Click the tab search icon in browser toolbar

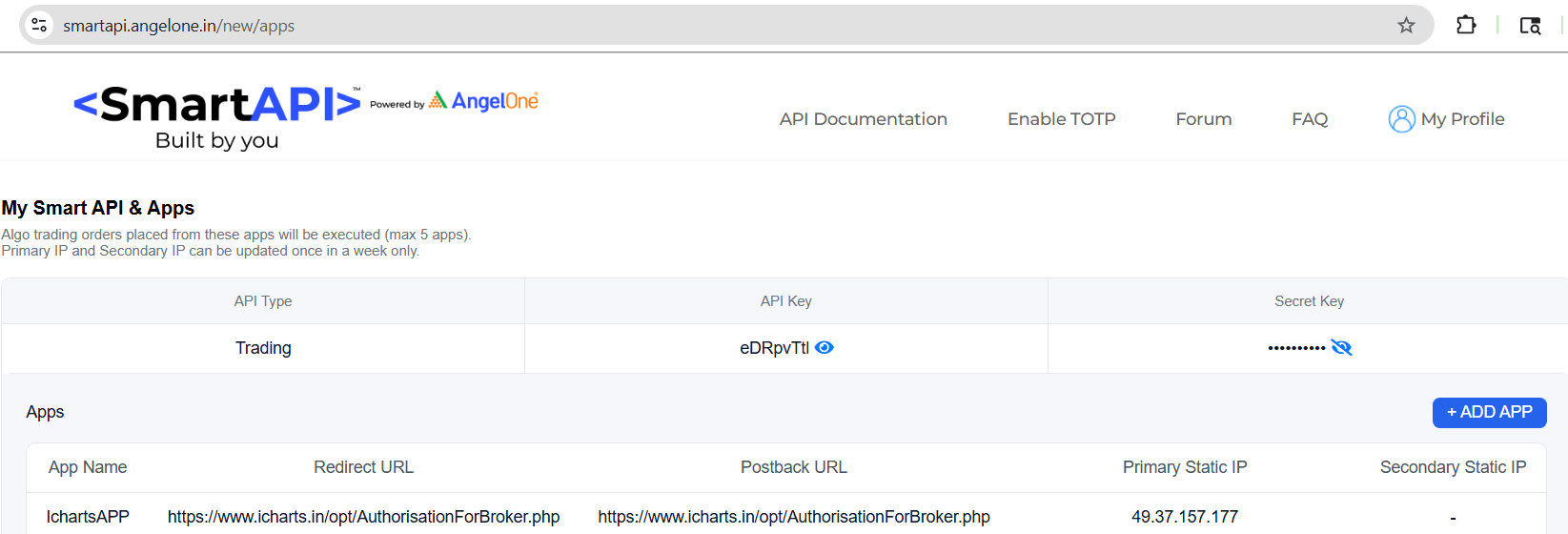pos(1530,26)
